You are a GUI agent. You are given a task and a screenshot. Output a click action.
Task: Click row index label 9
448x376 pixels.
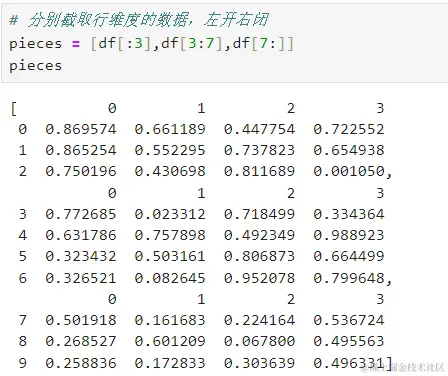(x=22, y=363)
